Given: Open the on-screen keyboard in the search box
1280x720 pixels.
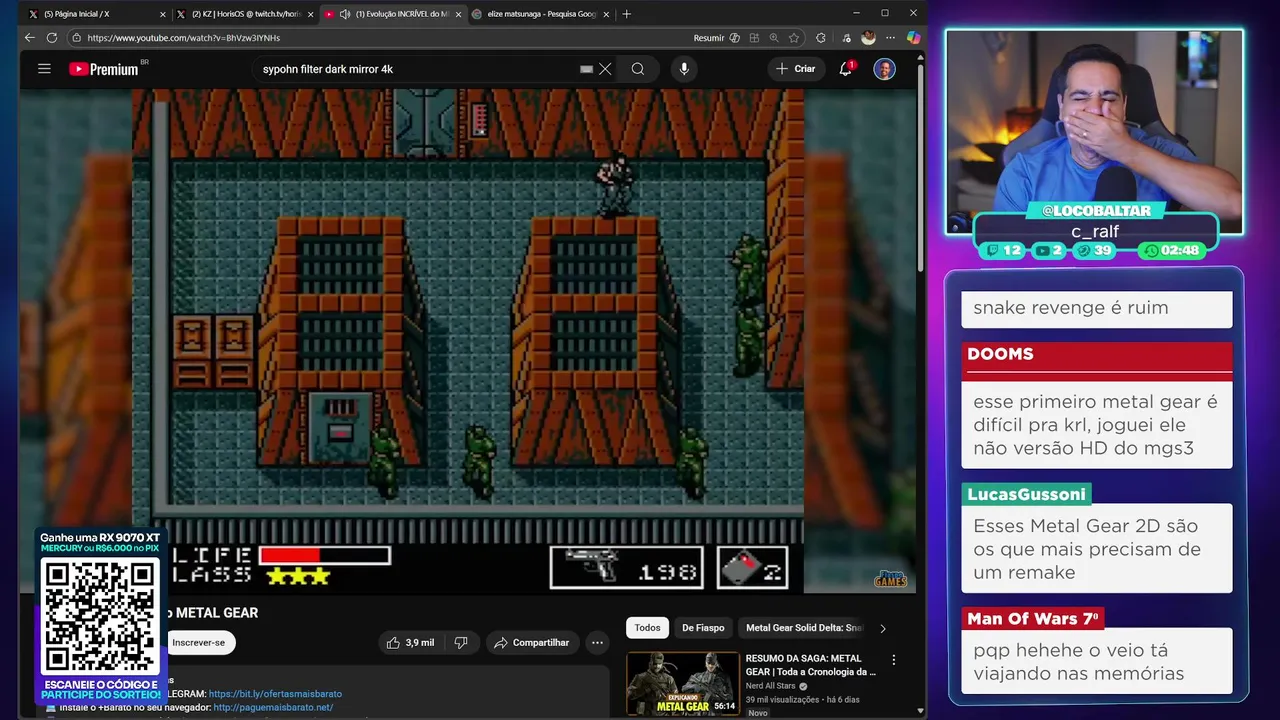Looking at the screenshot, I should click(587, 69).
